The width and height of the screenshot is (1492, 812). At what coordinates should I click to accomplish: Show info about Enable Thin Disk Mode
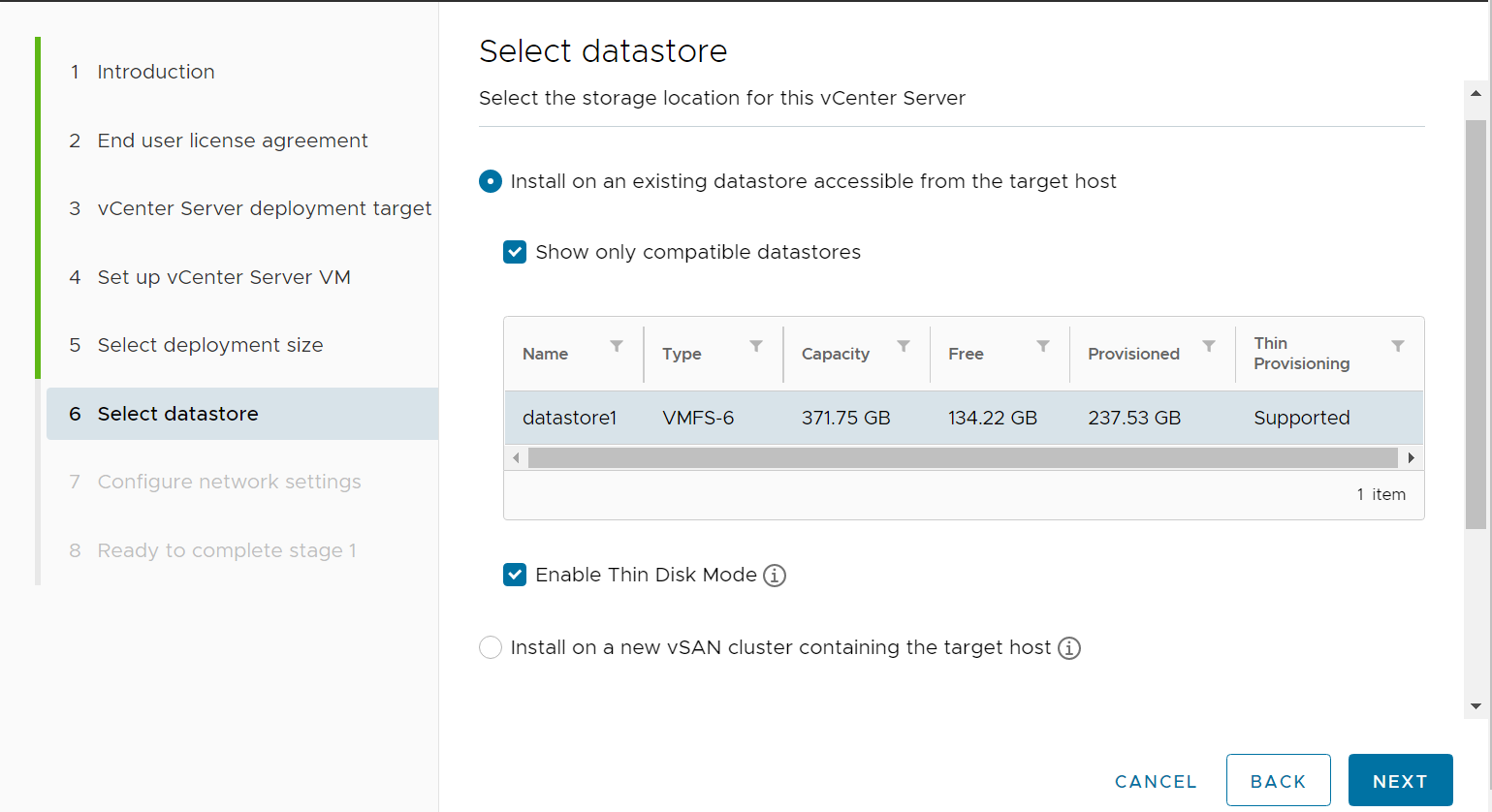click(x=775, y=576)
